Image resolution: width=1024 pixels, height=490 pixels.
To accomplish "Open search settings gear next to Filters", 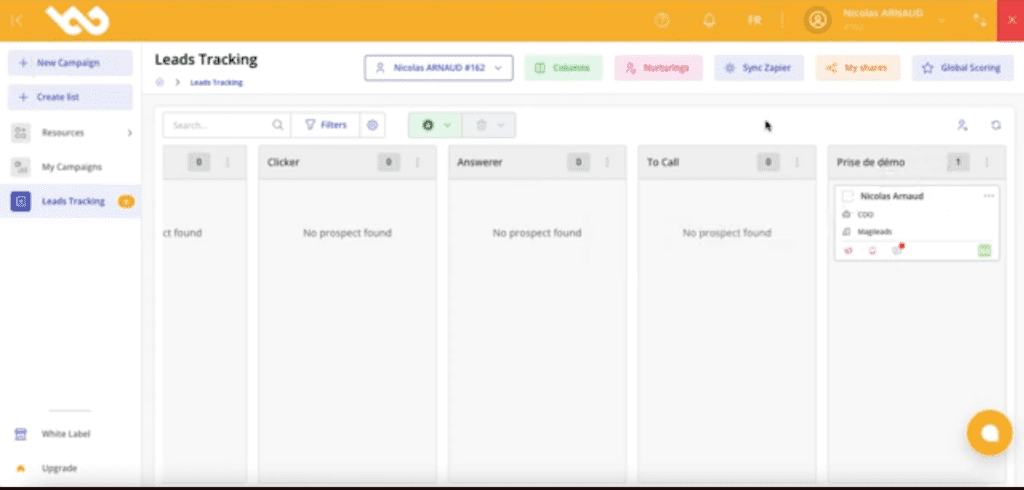I will click(x=373, y=125).
